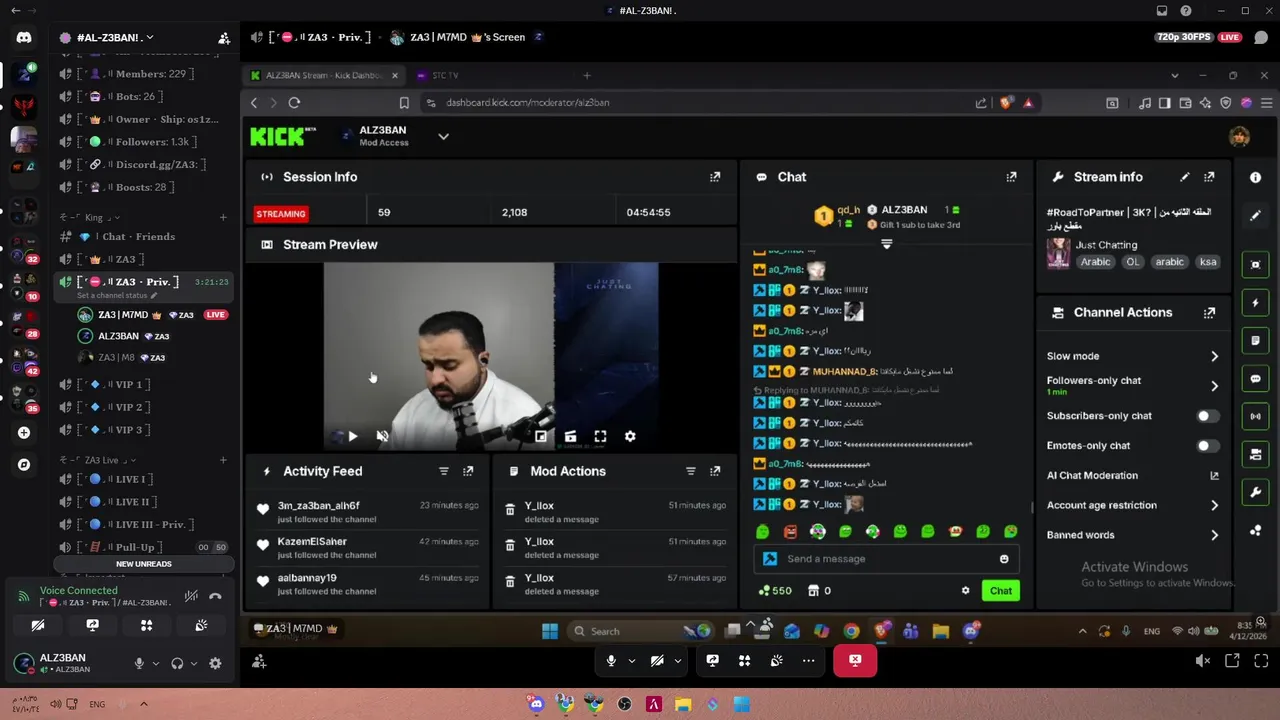Toggle noise suppression in voice panel
Image resolution: width=1280 pixels, height=720 pixels.
pos(191,597)
